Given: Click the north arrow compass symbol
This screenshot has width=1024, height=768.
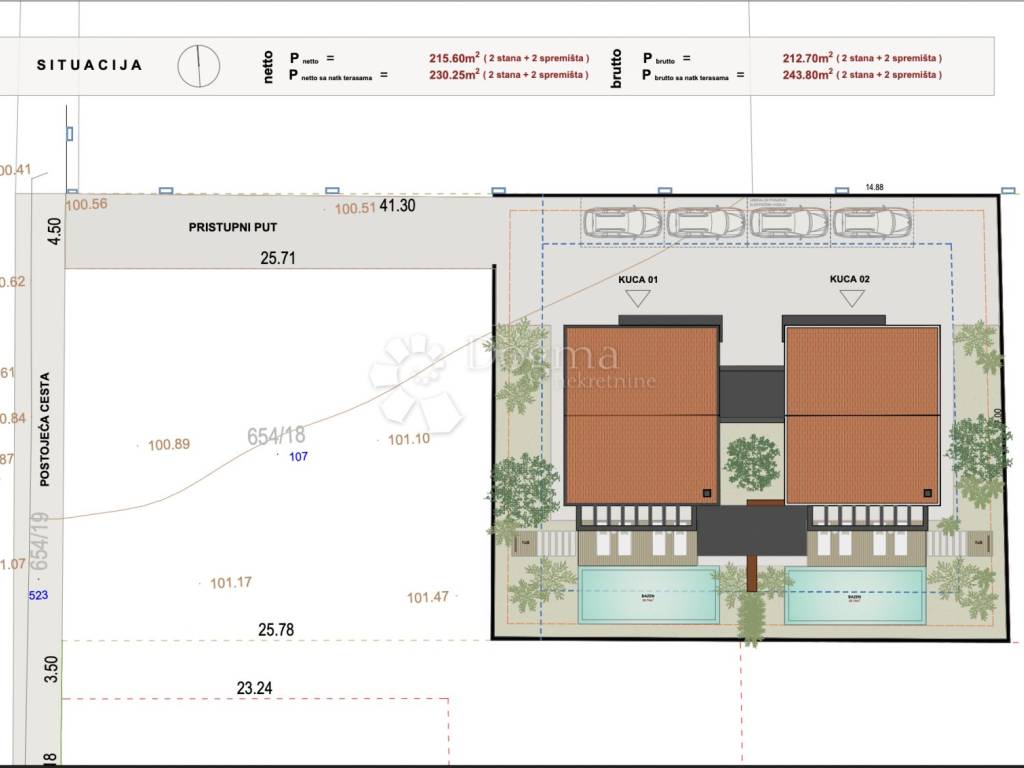Looking at the screenshot, I should 198,66.
